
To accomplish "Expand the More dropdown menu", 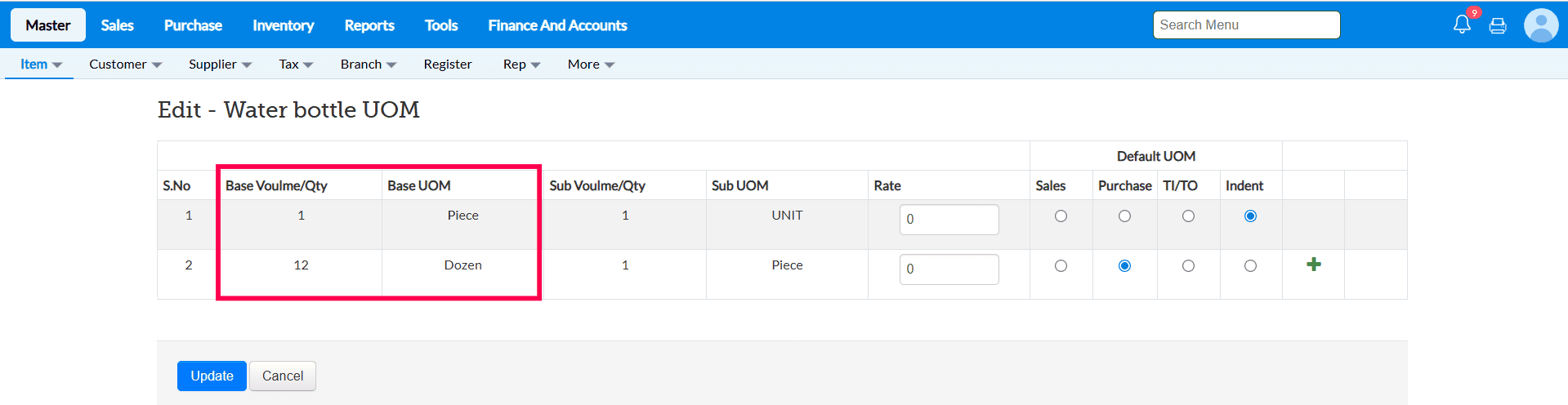I will coord(591,64).
